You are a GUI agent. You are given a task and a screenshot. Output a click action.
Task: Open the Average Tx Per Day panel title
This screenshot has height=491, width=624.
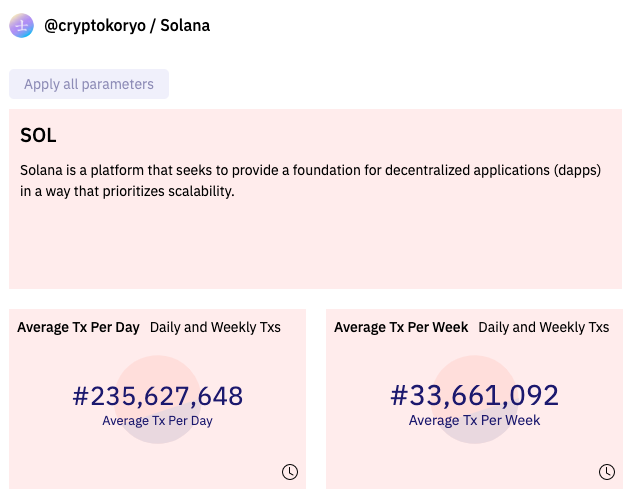point(78,327)
